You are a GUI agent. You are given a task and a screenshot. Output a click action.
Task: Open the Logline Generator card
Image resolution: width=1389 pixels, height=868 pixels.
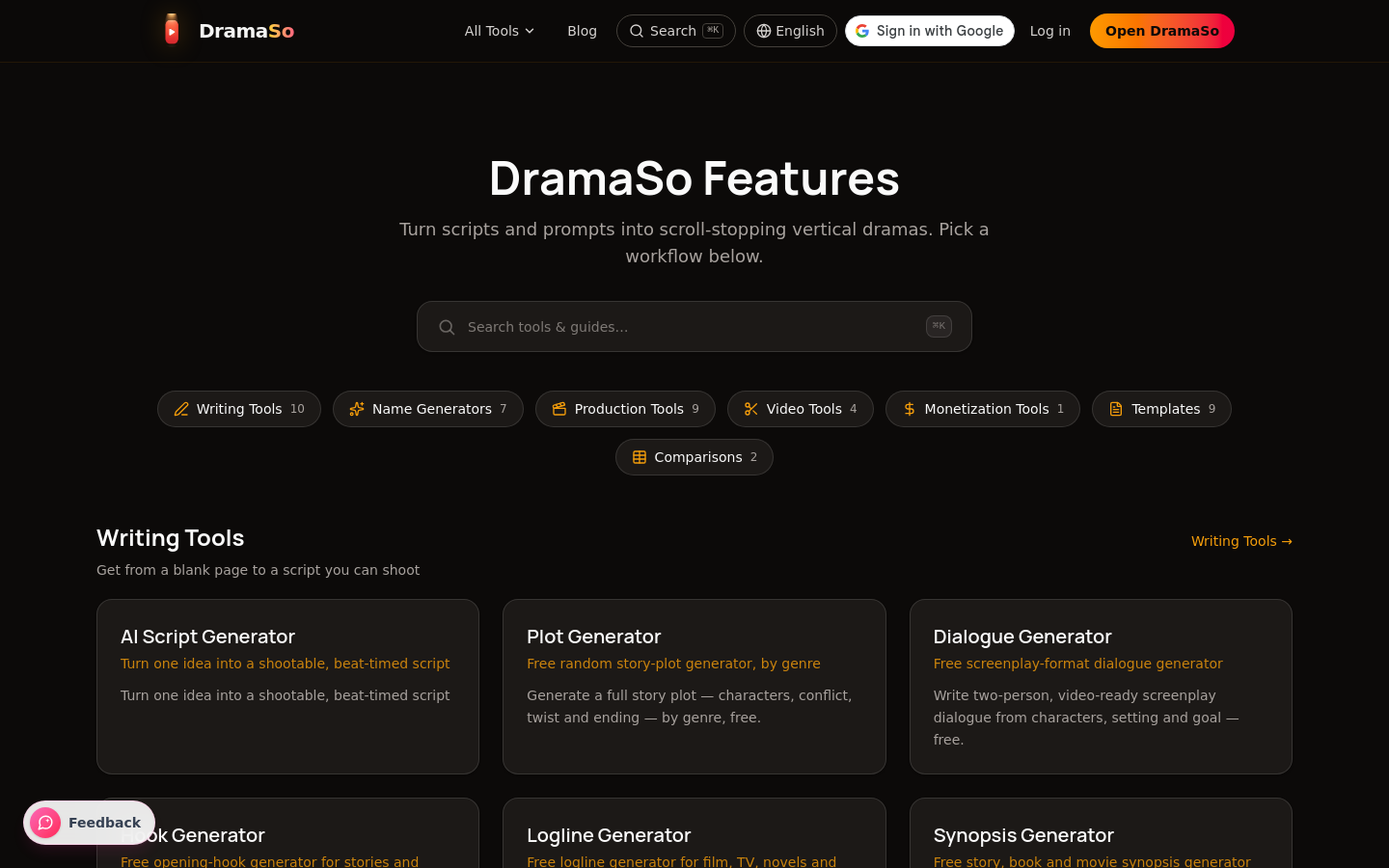(694, 833)
